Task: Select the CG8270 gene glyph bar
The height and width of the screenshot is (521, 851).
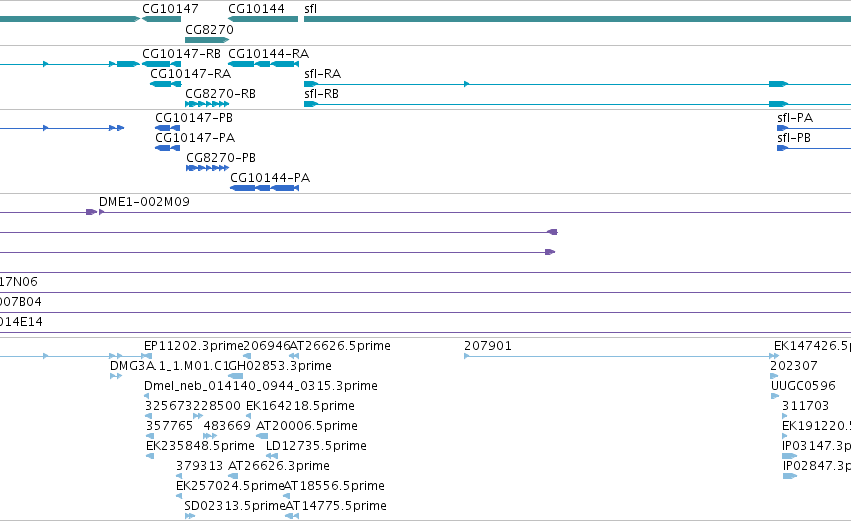Action: 207,40
